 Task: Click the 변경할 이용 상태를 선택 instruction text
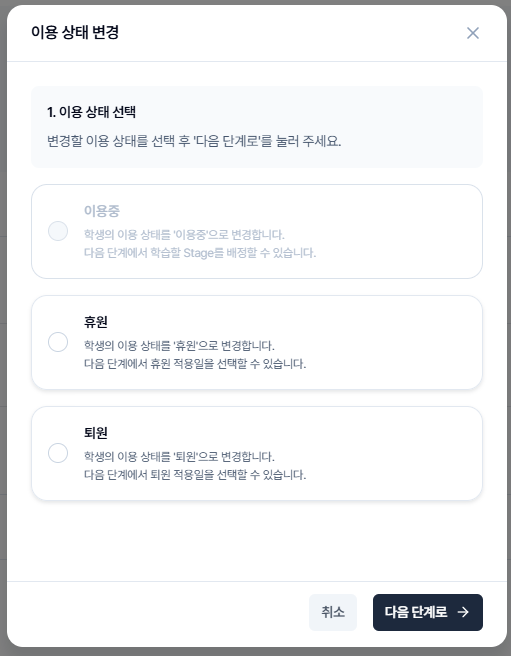pyautogui.click(x=194, y=141)
